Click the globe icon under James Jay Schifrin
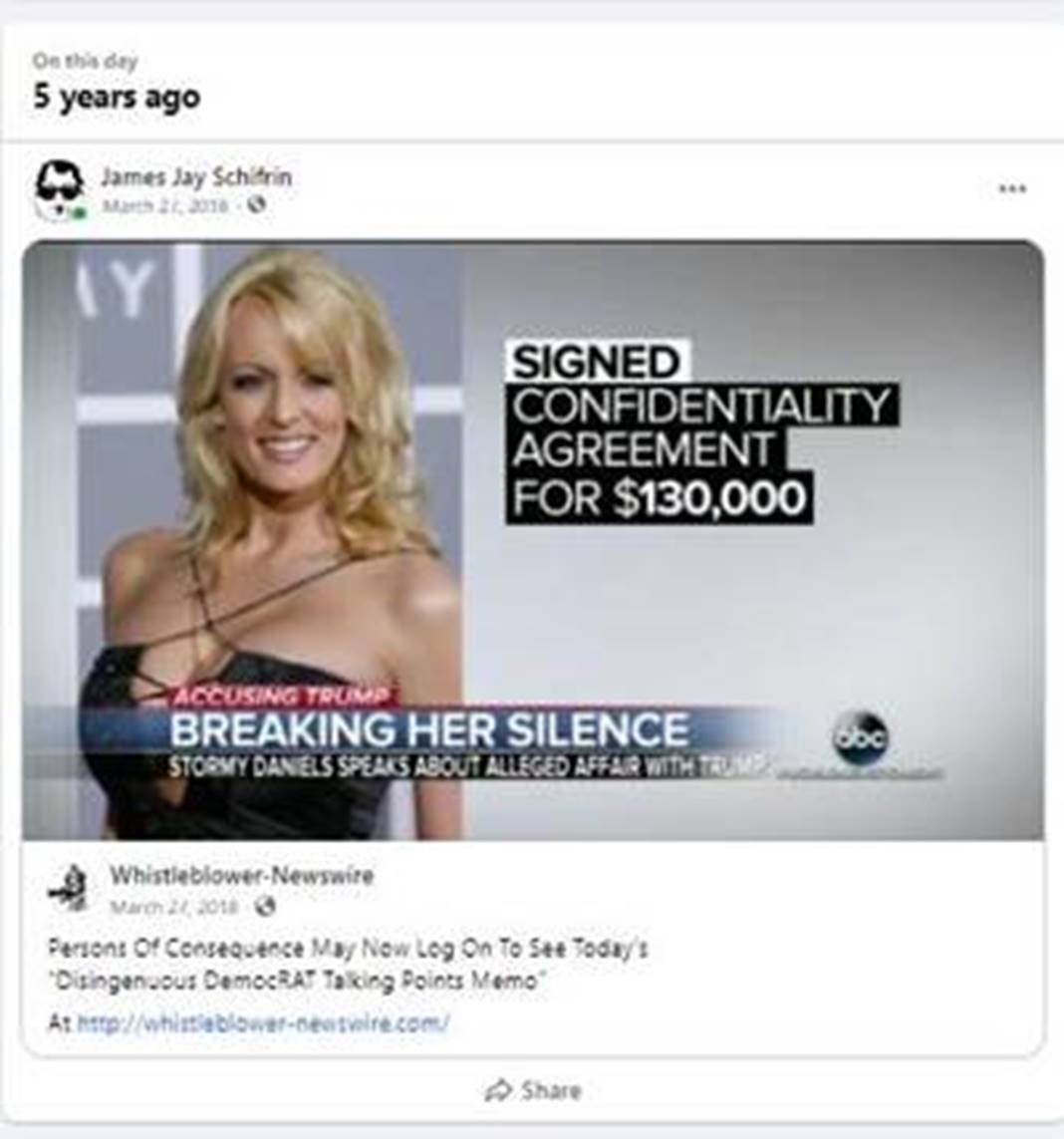Viewport: 1064px width, 1139px height. click(x=256, y=205)
